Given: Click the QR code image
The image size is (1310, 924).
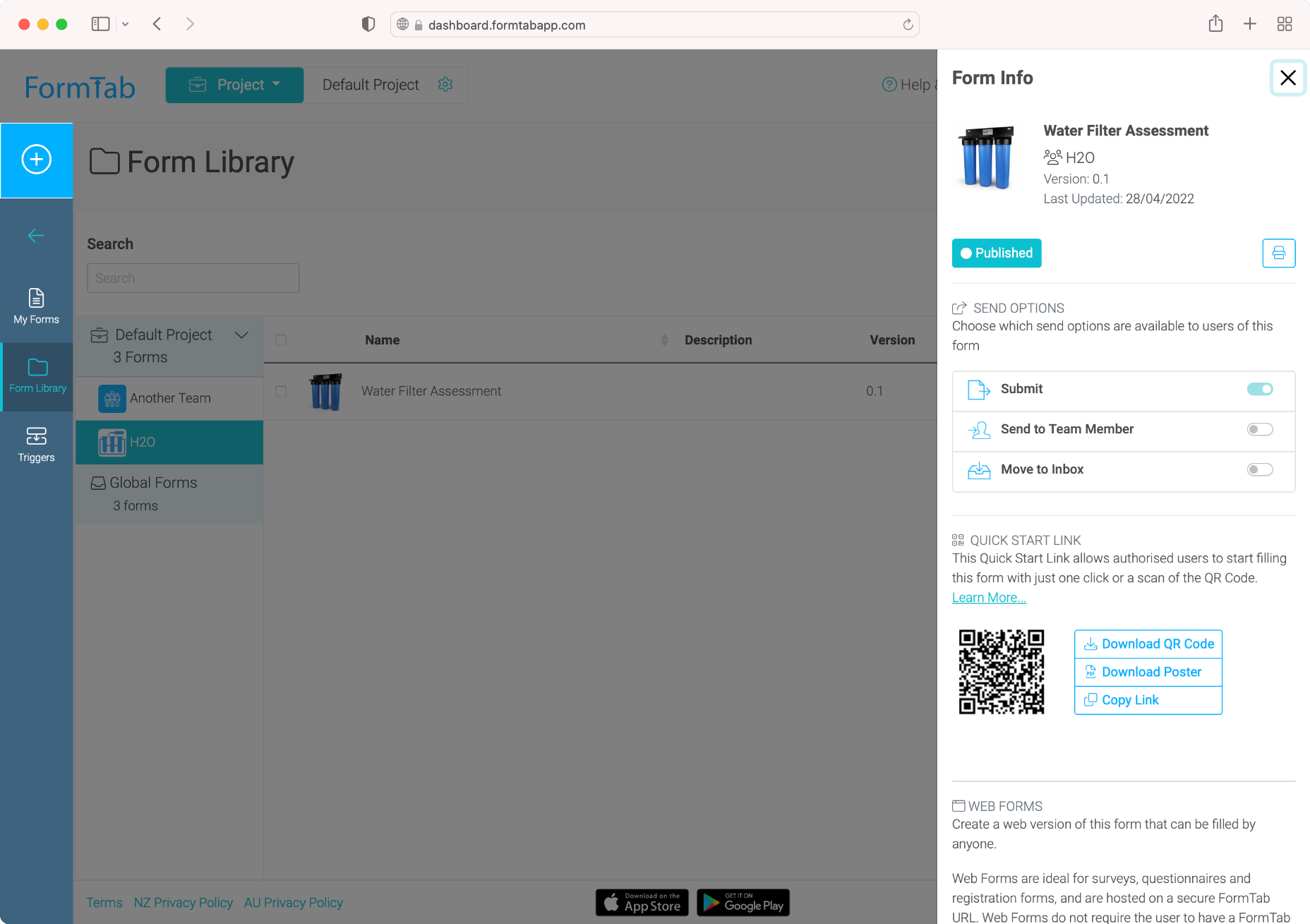Looking at the screenshot, I should click(x=1001, y=672).
